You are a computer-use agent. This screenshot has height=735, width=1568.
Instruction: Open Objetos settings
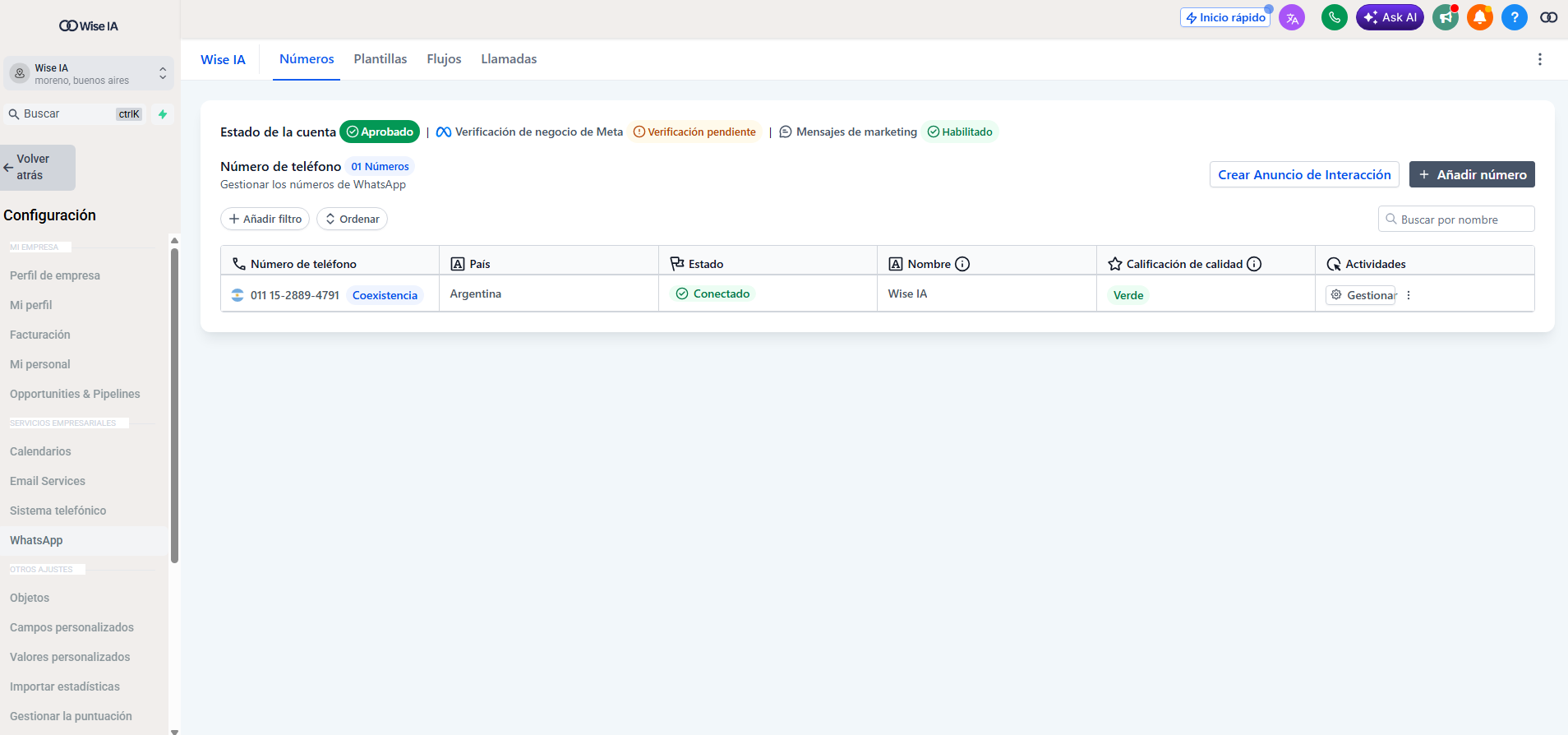click(30, 598)
